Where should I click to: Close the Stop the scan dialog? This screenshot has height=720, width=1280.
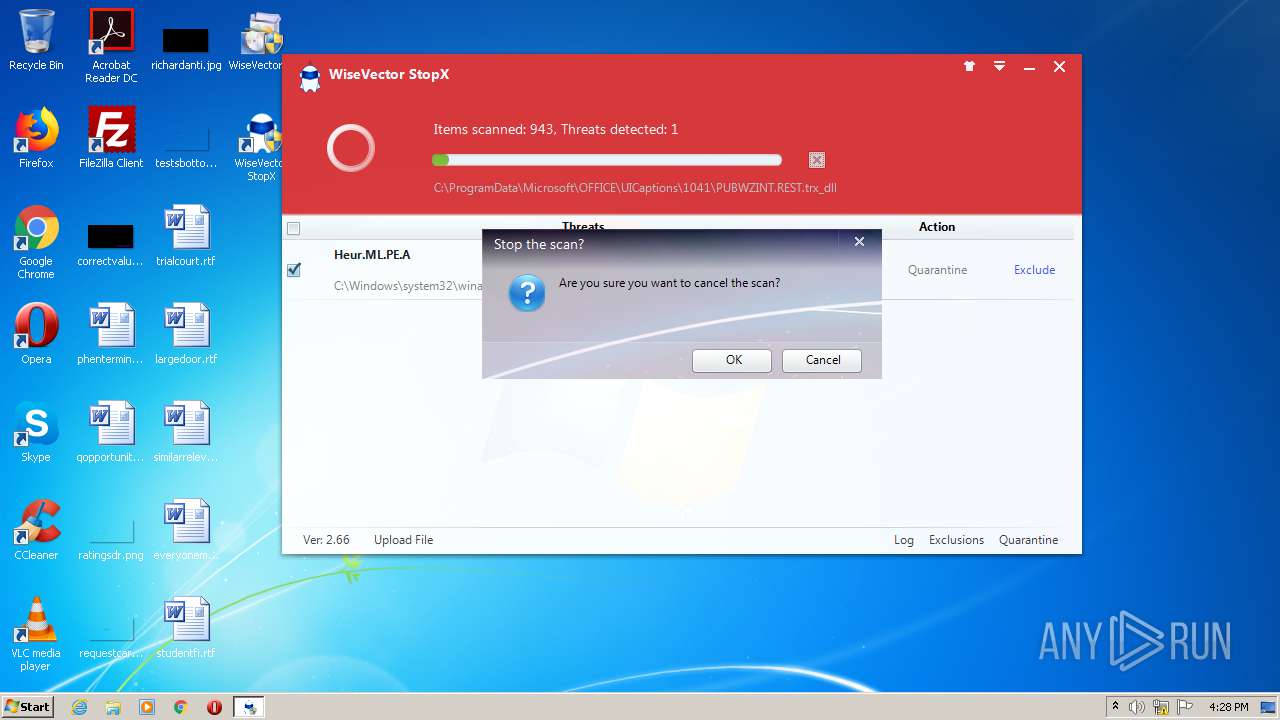(x=859, y=242)
